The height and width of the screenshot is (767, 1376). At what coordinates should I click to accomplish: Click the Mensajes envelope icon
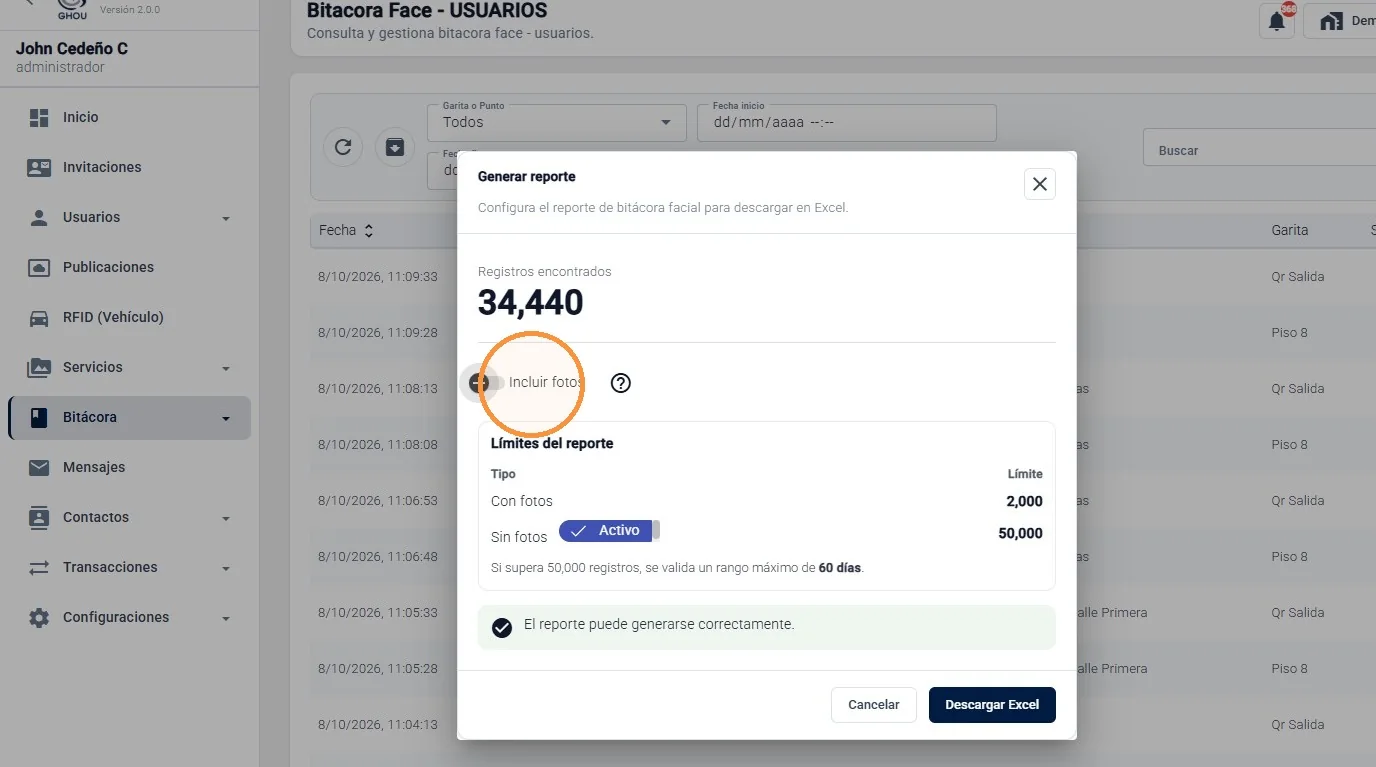39,467
